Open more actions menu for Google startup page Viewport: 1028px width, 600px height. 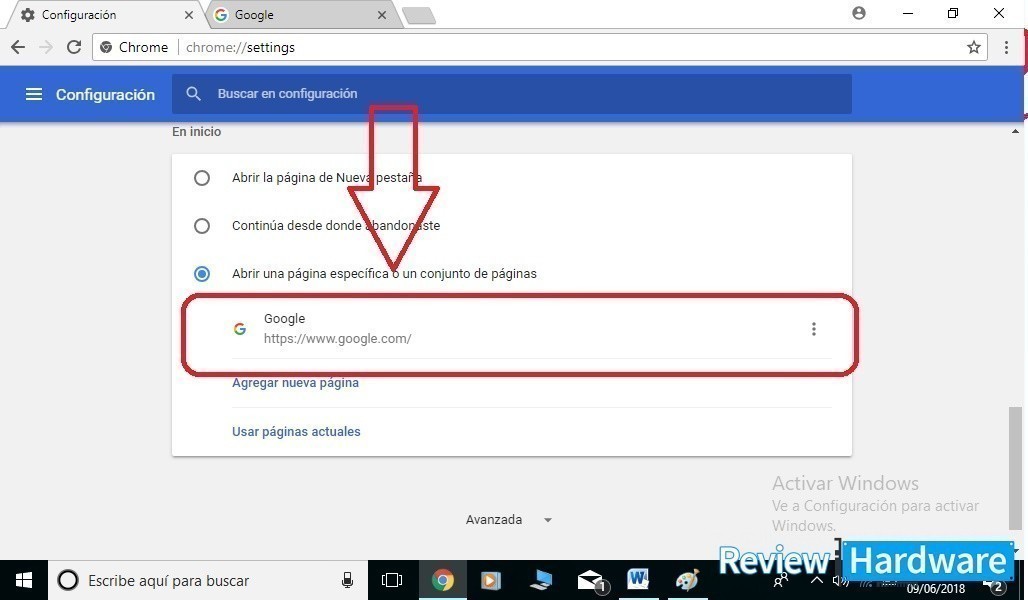[x=814, y=329]
